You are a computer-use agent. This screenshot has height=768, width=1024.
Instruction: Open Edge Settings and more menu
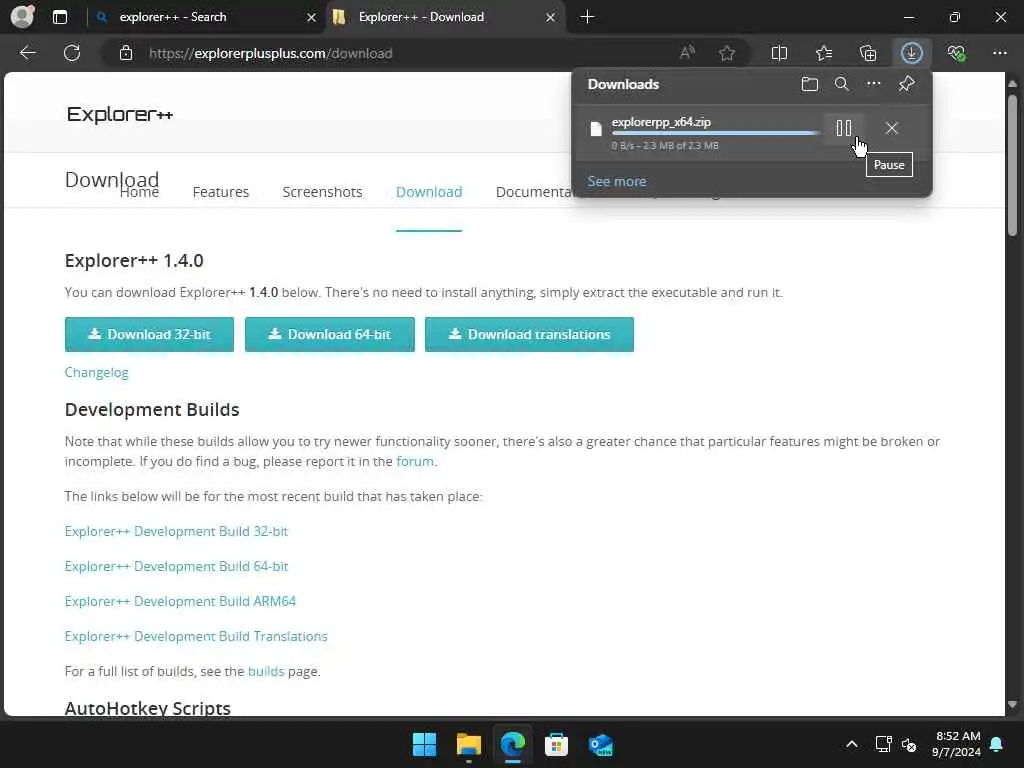1000,53
